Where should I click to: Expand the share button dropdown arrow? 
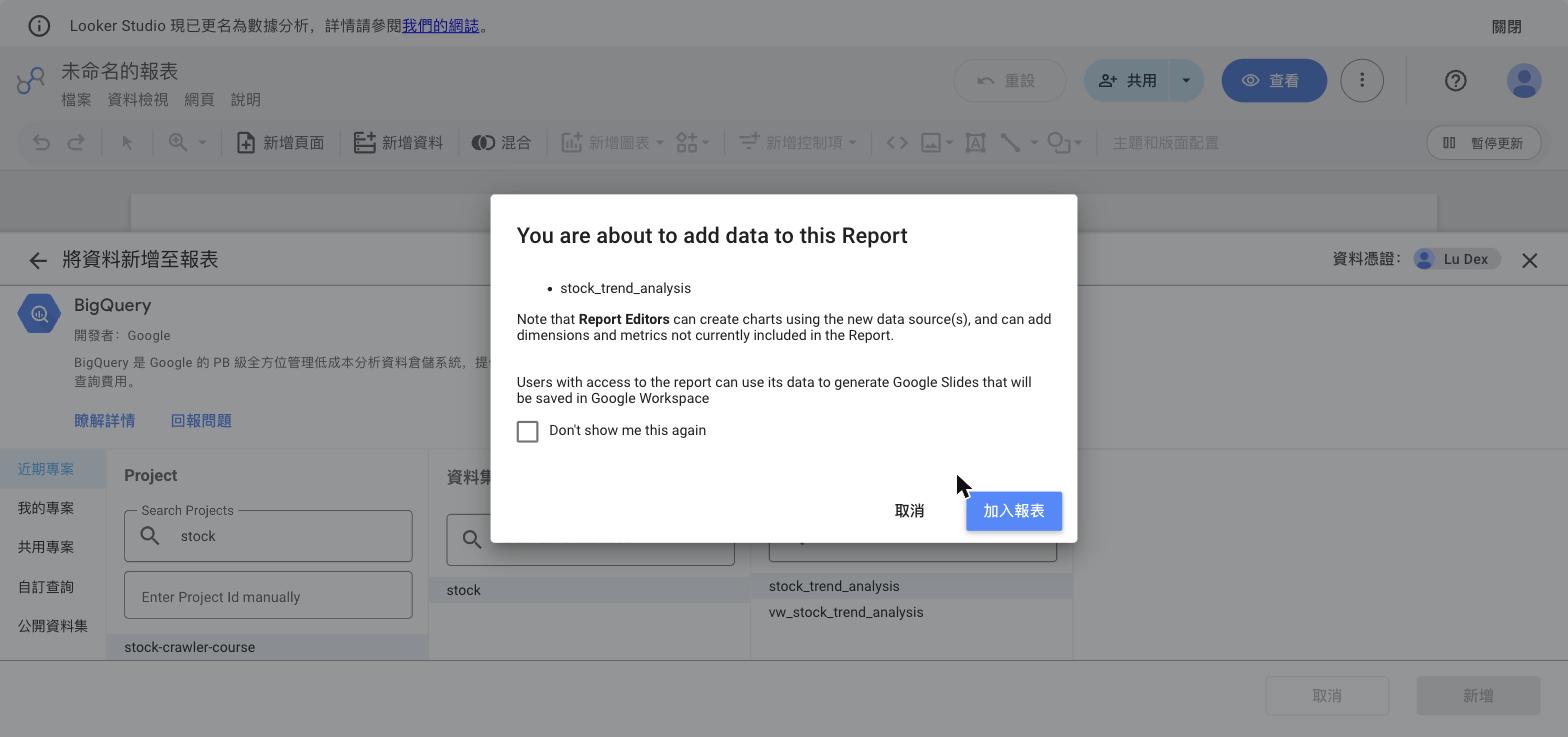[x=1186, y=80]
